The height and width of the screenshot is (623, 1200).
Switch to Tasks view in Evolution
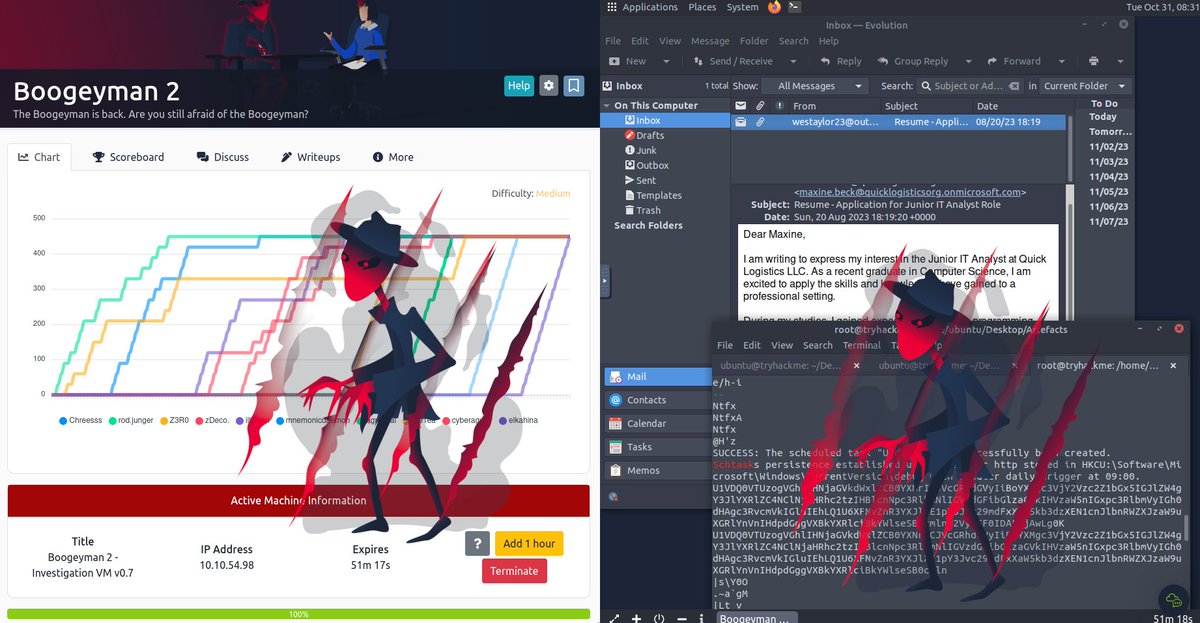pyautogui.click(x=658, y=447)
